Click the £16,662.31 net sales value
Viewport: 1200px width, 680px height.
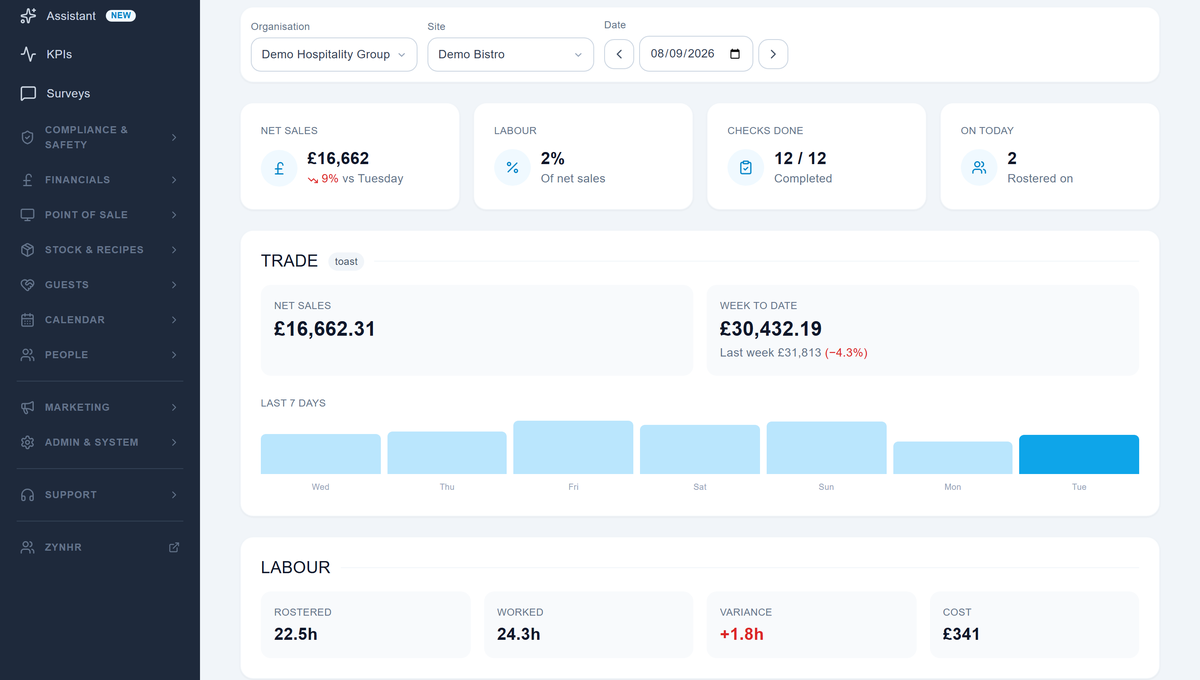click(x=325, y=329)
